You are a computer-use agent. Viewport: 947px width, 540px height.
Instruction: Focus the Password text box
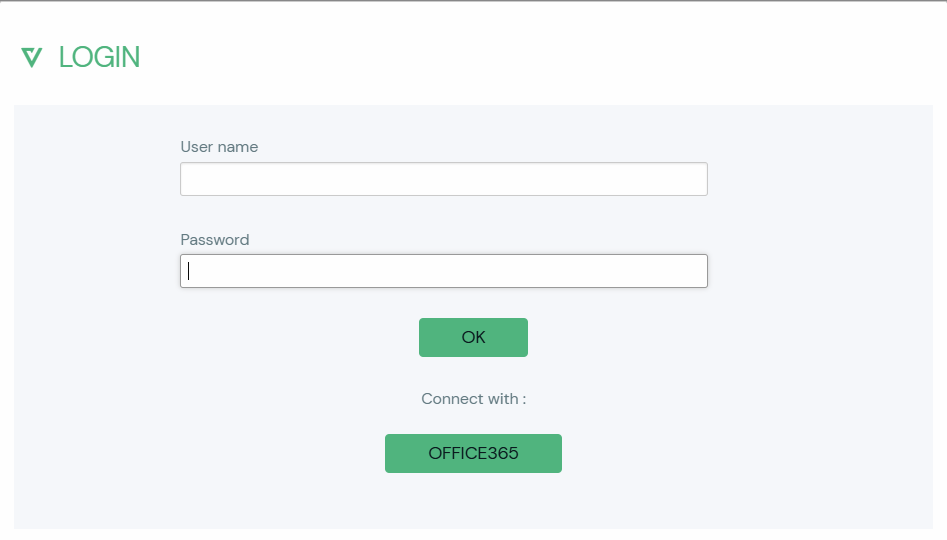click(x=443, y=271)
